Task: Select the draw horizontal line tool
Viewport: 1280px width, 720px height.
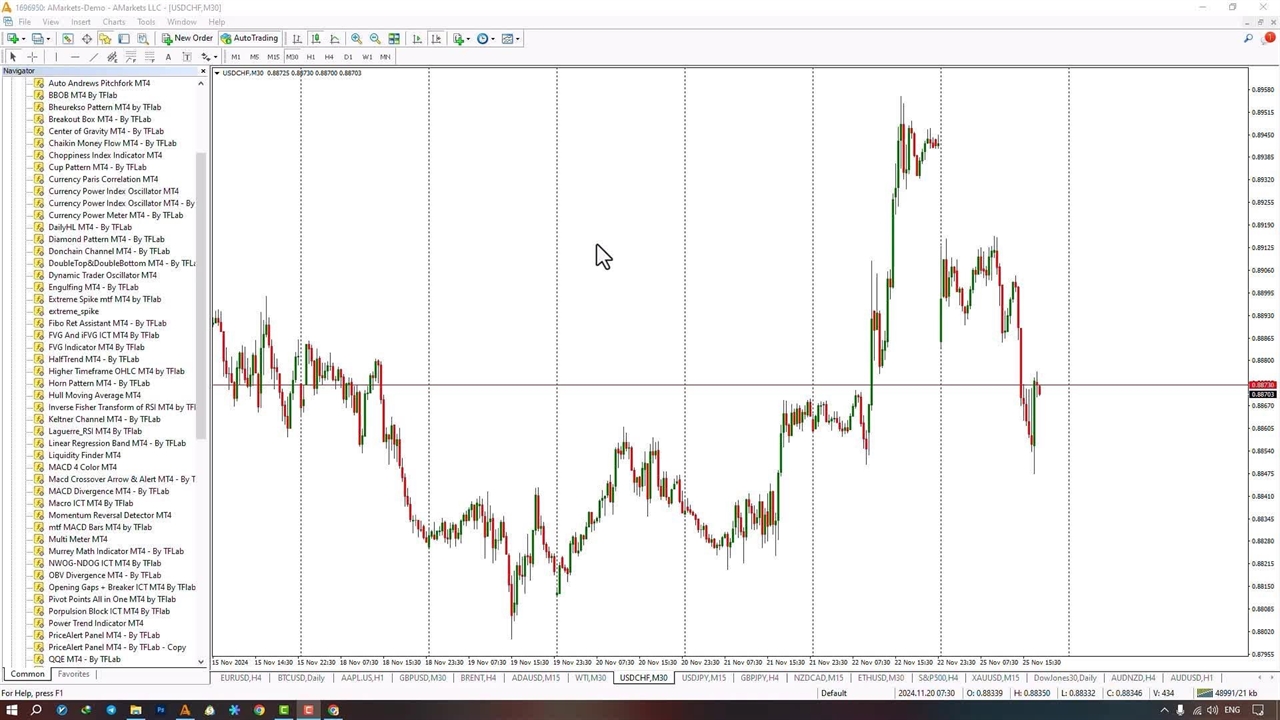Action: (74, 57)
